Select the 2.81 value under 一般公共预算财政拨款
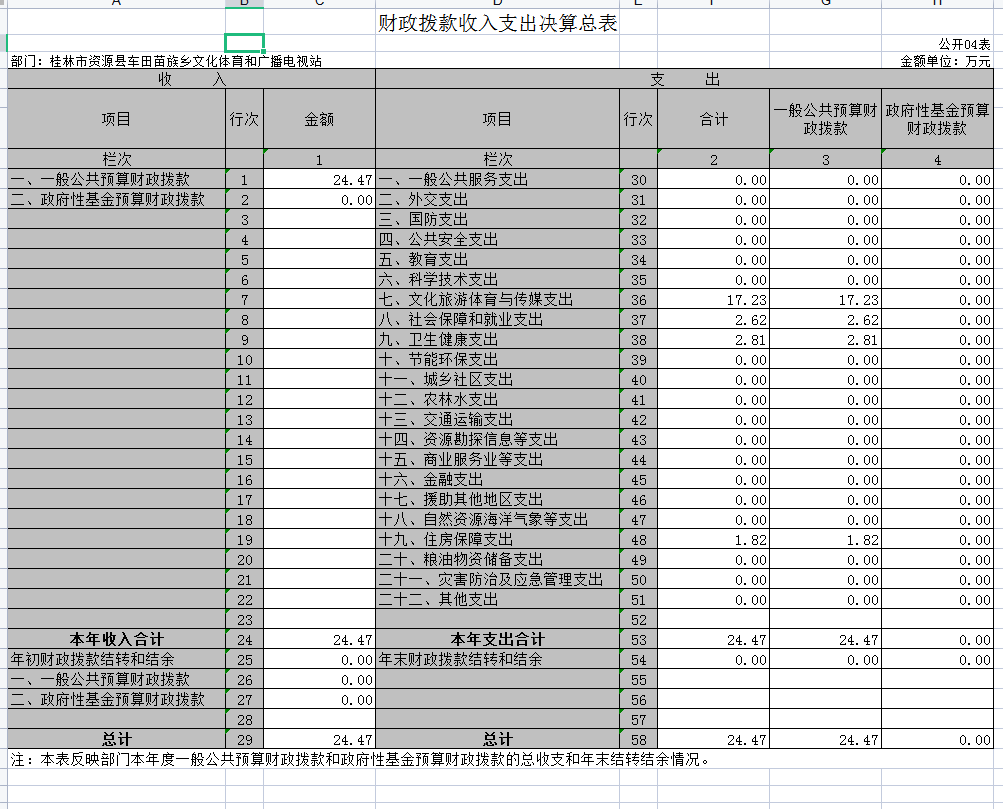The height and width of the screenshot is (809, 1003). [x=826, y=340]
